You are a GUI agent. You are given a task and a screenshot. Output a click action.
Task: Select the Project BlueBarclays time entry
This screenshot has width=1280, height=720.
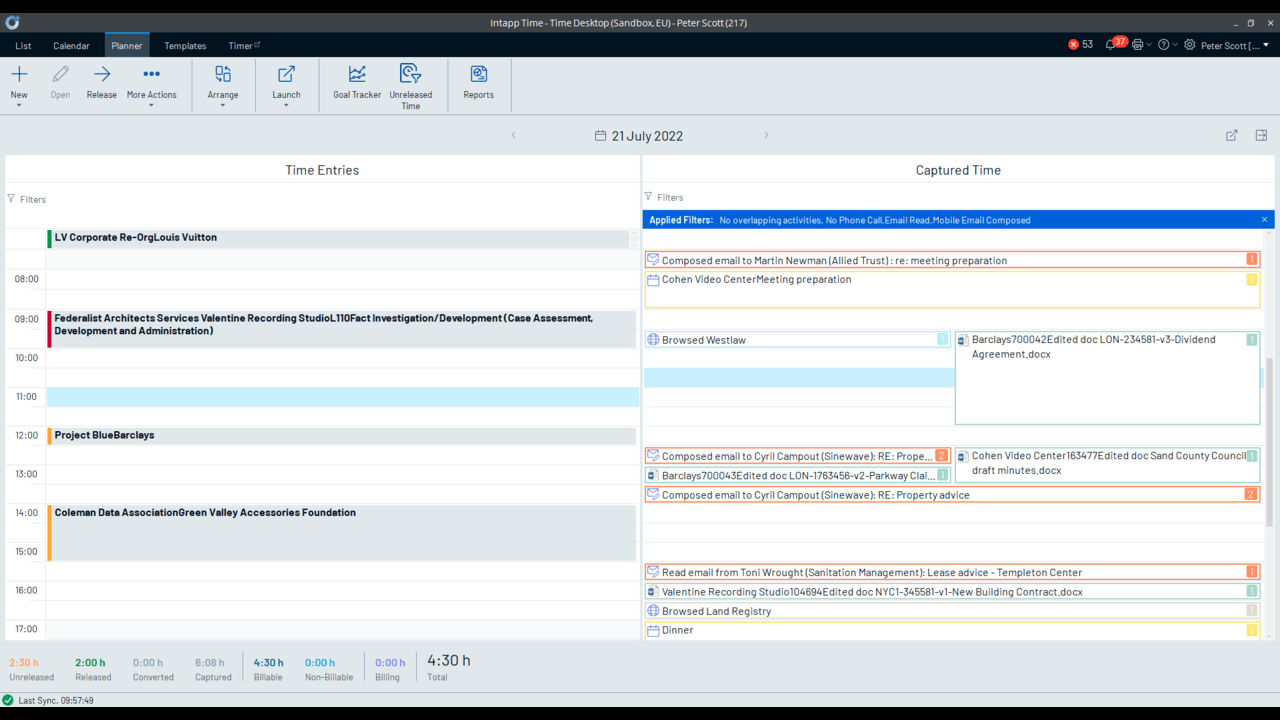click(342, 436)
